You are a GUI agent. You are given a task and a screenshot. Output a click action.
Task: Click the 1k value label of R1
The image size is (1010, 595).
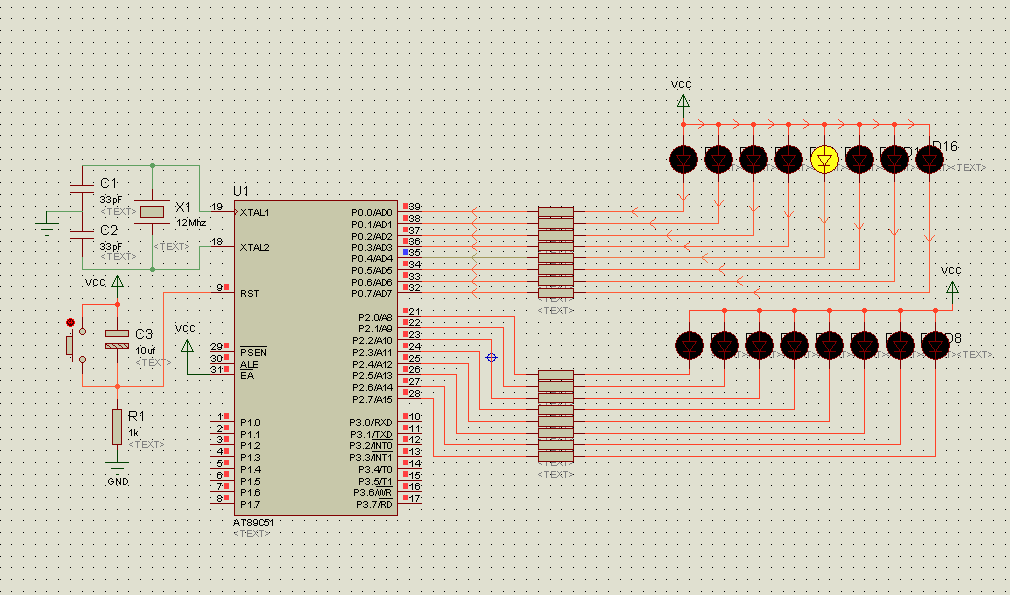pos(133,432)
